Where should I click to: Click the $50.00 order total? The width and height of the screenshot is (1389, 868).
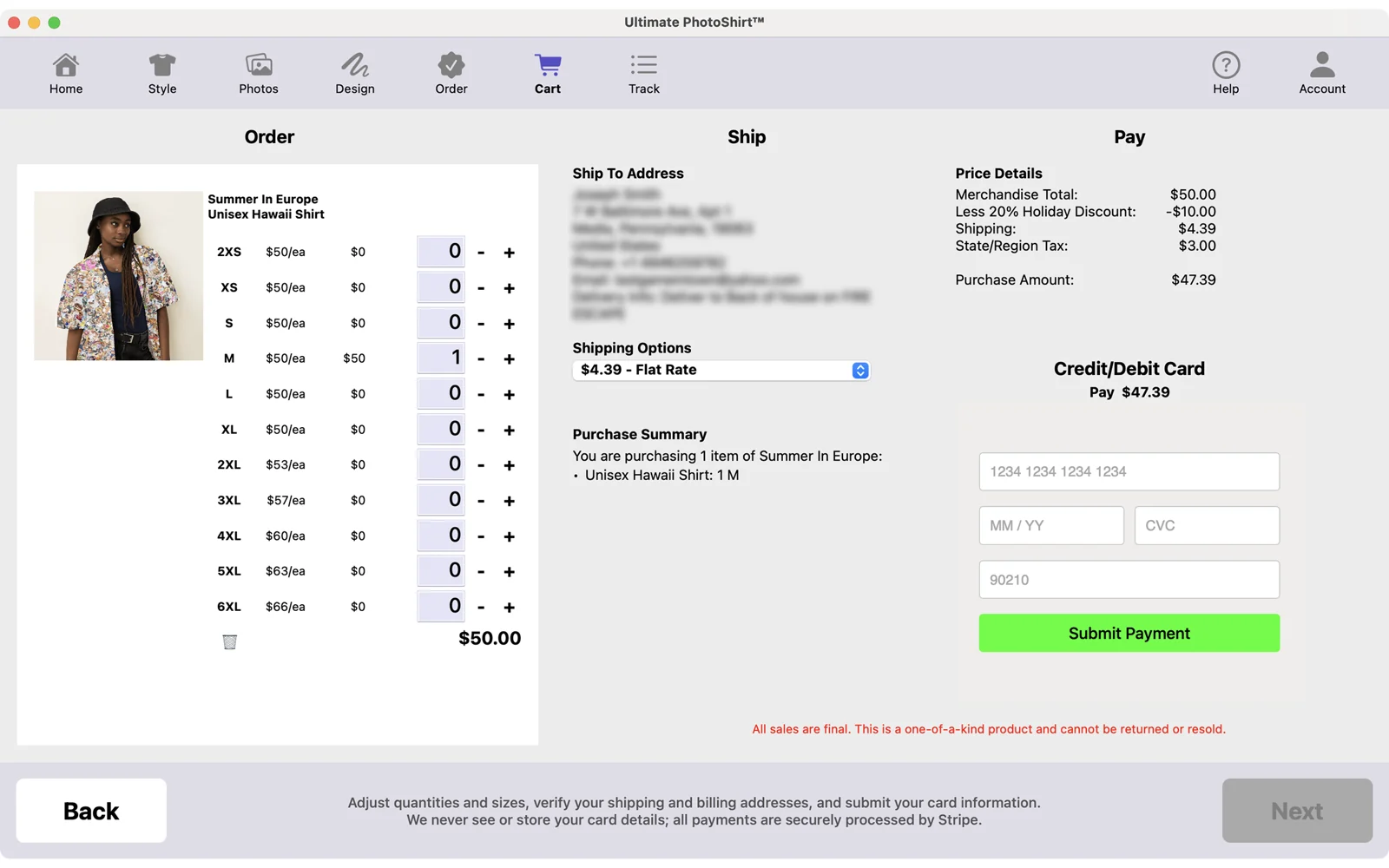(490, 639)
